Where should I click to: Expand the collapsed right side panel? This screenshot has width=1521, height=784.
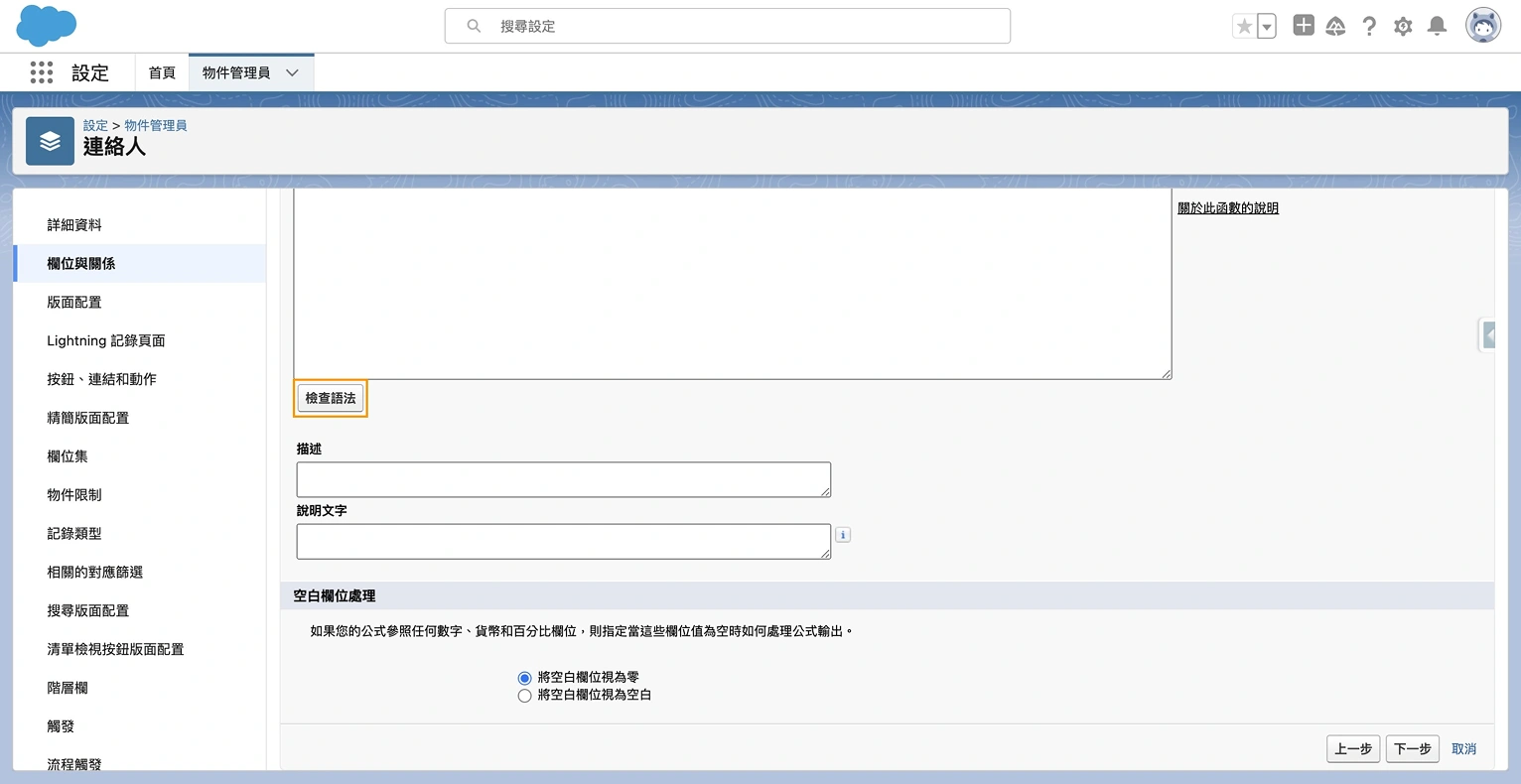point(1489,334)
